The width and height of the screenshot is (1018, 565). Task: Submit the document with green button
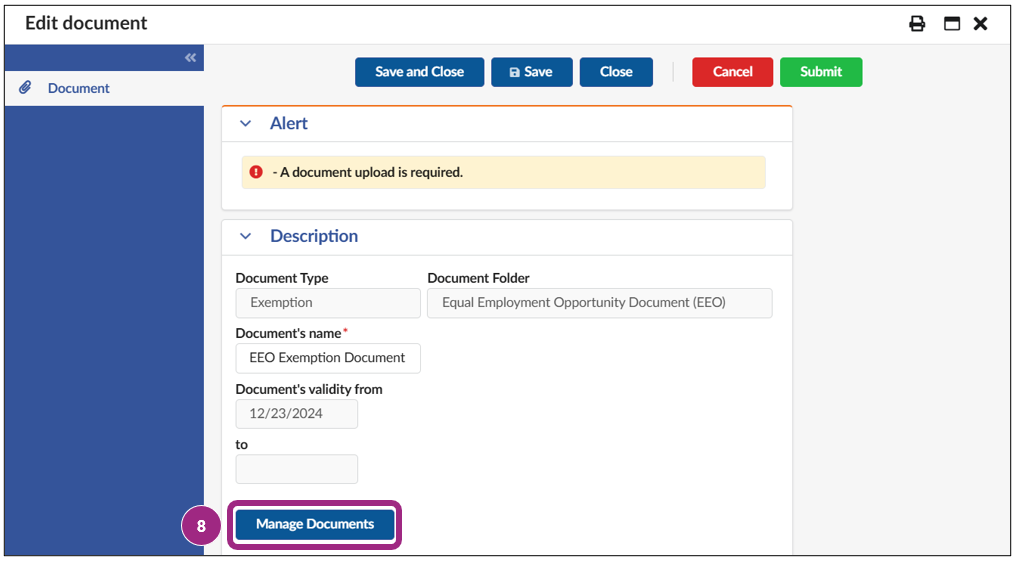(821, 72)
